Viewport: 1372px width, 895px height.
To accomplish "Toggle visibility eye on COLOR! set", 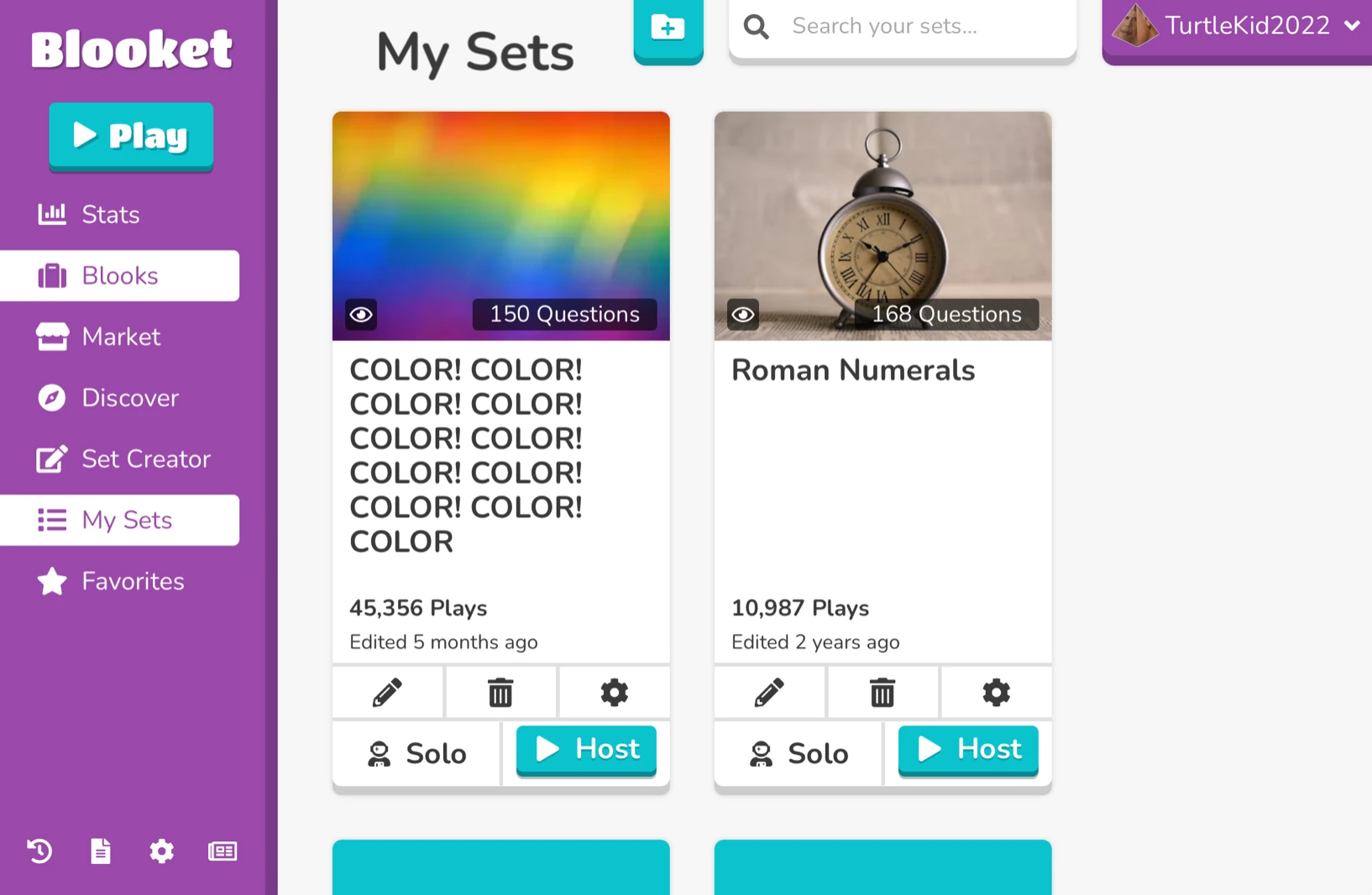I will (x=362, y=315).
